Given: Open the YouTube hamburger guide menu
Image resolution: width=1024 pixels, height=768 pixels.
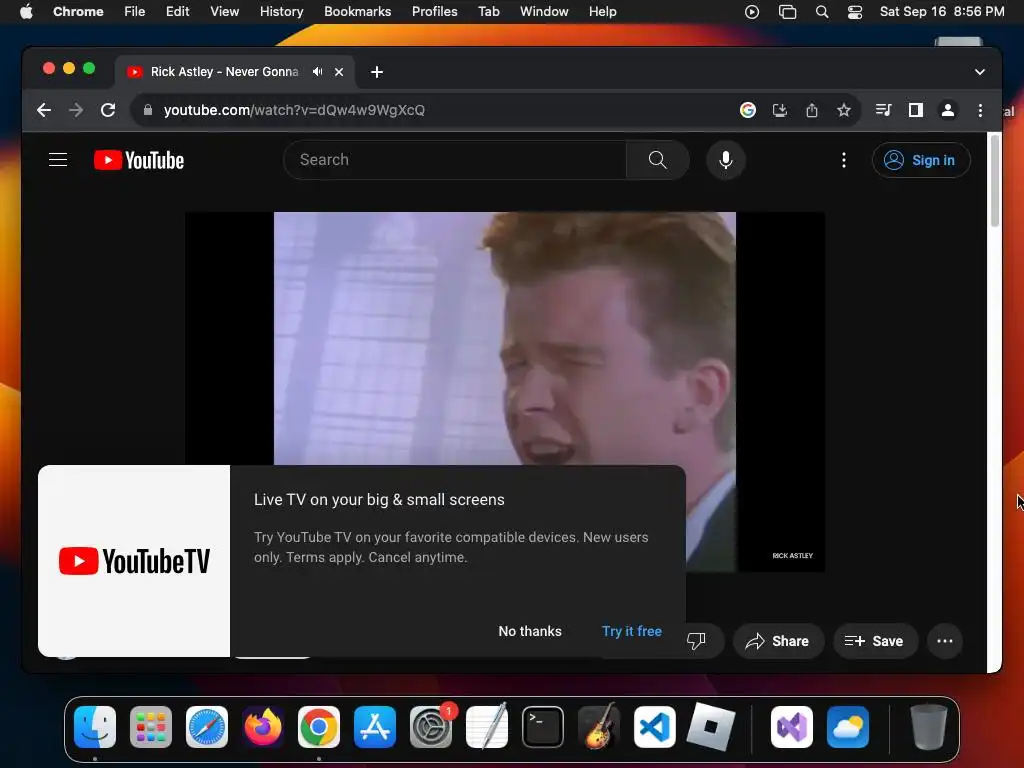Looking at the screenshot, I should point(58,160).
